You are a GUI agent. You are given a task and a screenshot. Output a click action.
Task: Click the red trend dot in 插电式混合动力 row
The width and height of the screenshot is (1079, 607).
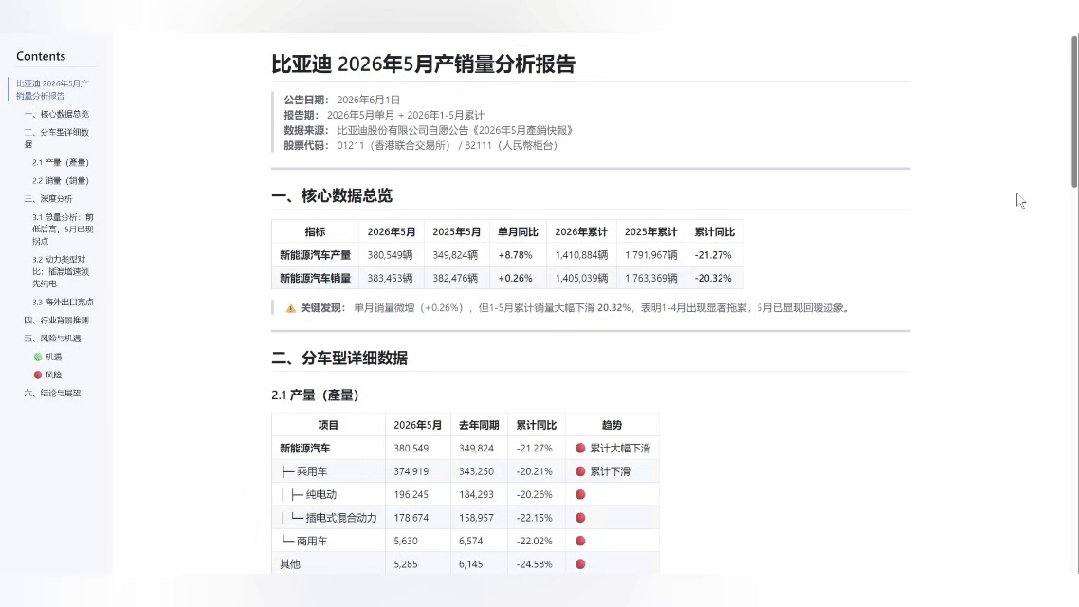pos(580,518)
